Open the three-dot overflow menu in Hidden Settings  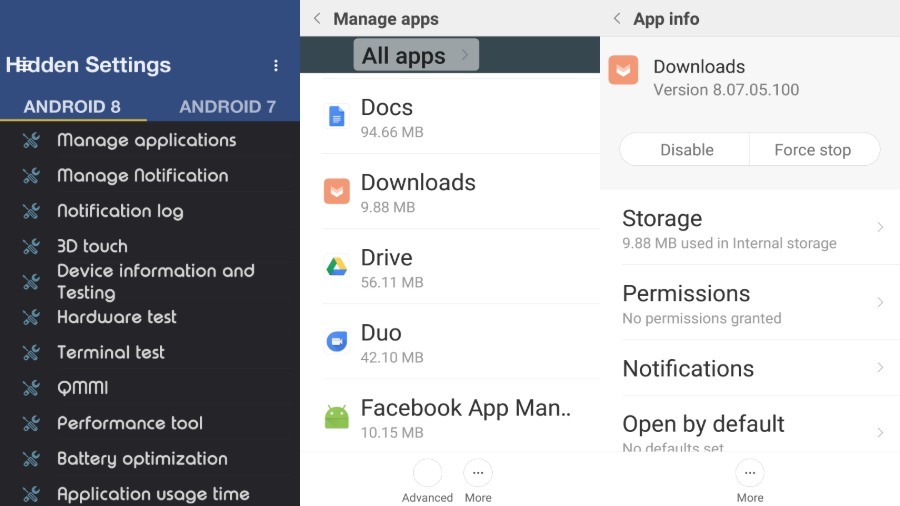tap(276, 66)
